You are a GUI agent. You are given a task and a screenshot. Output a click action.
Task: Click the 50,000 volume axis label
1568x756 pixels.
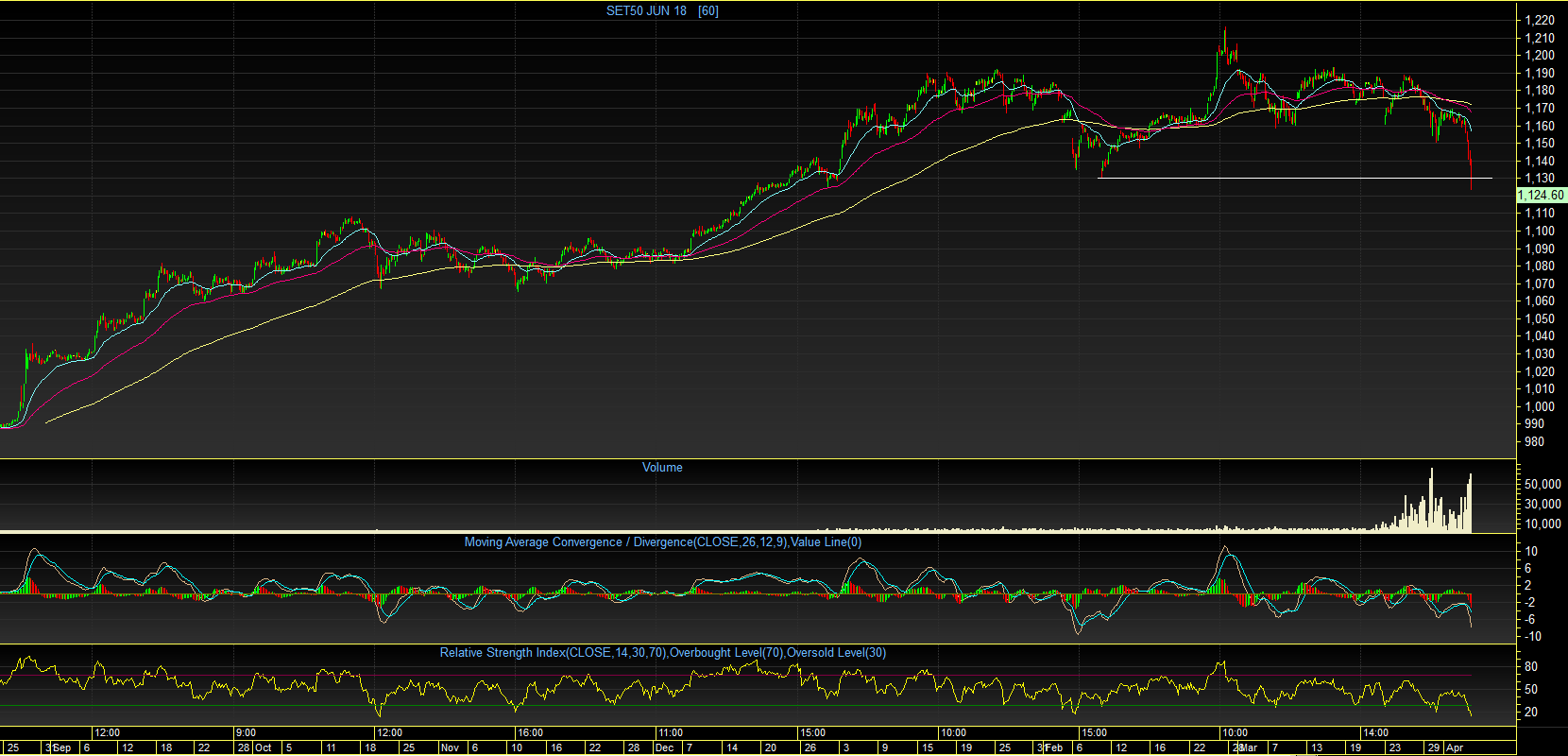(x=1542, y=484)
